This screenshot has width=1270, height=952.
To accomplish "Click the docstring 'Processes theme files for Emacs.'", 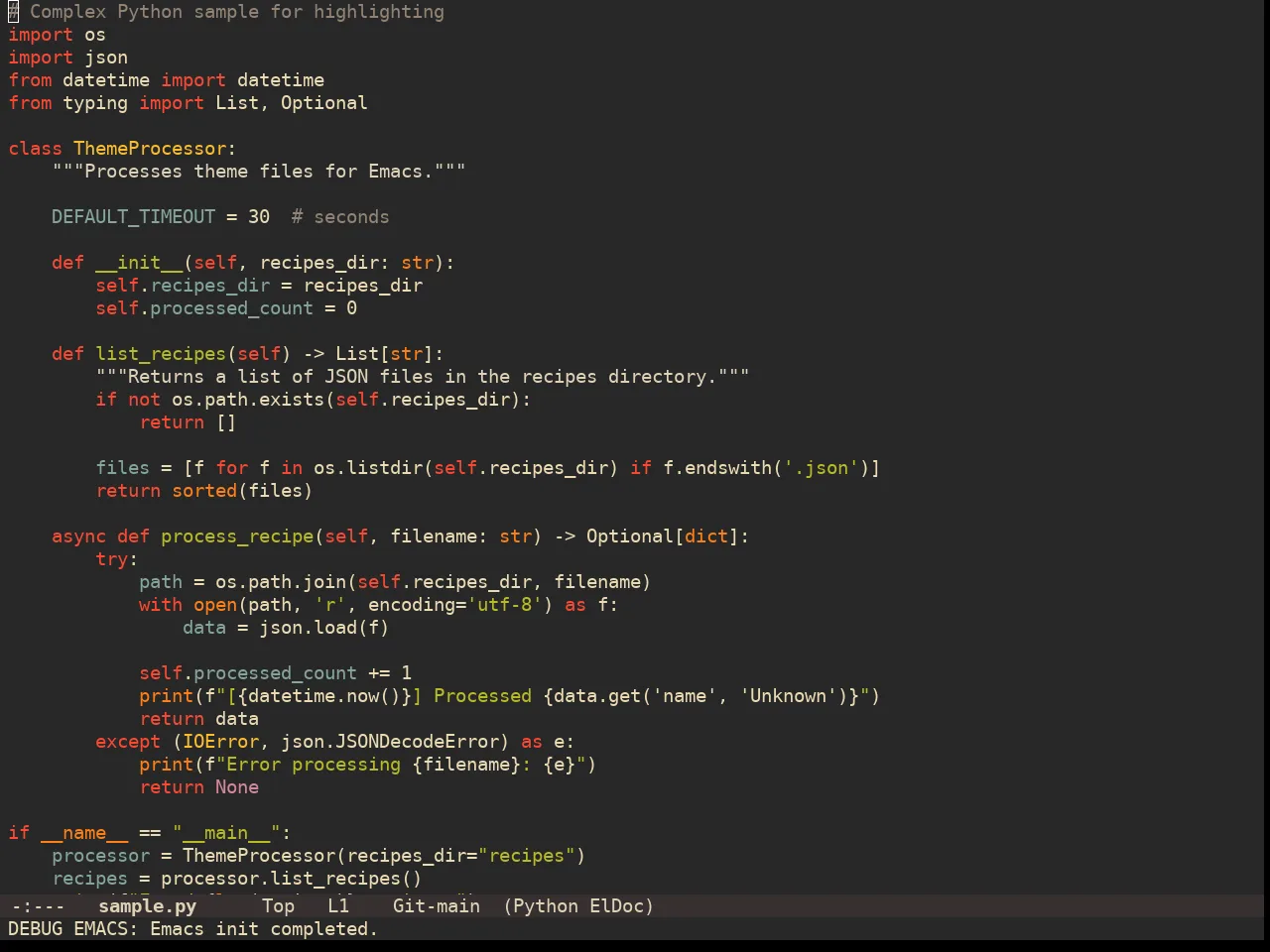I will (259, 171).
